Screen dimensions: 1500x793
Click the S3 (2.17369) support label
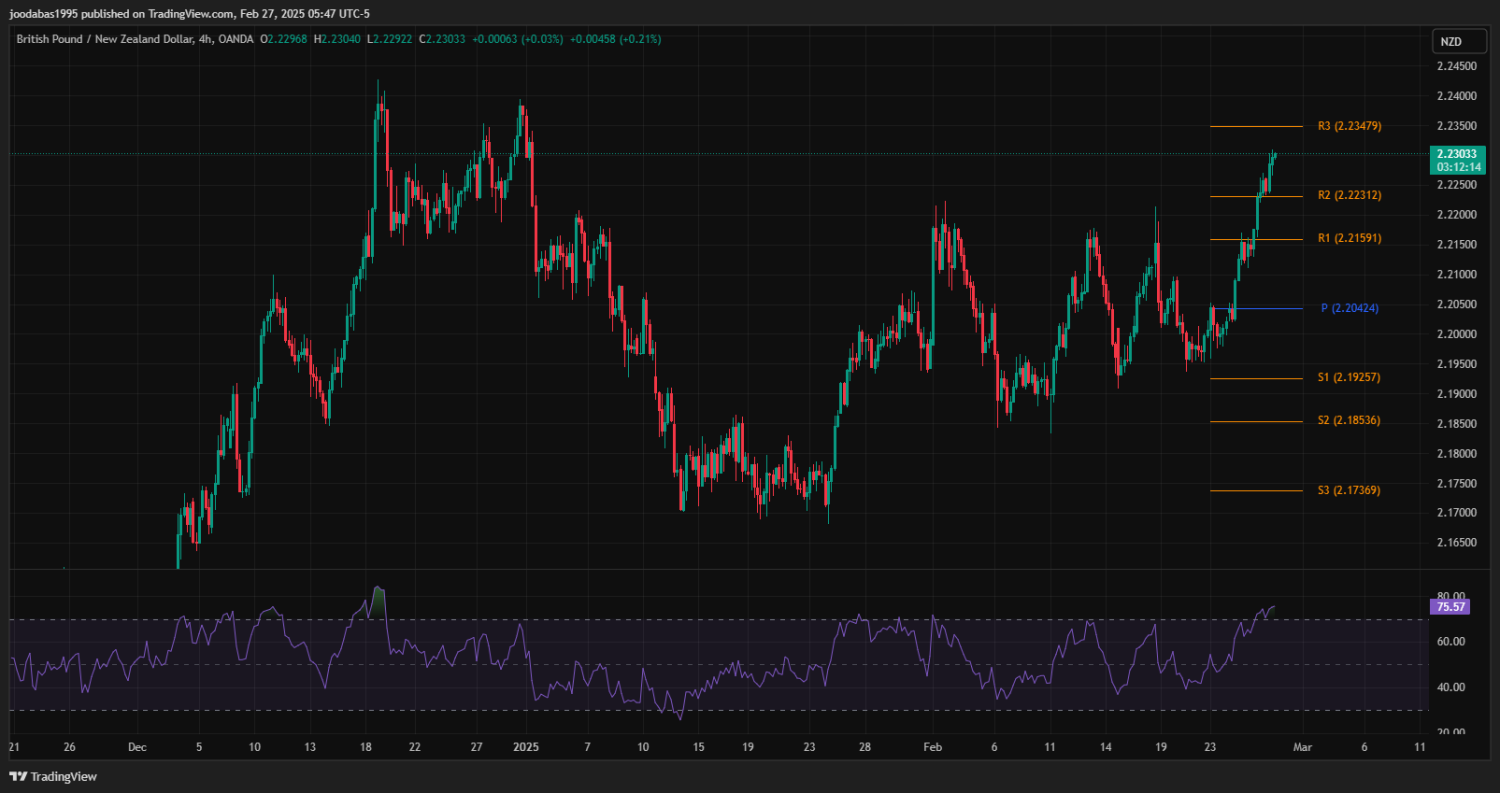coord(1349,490)
